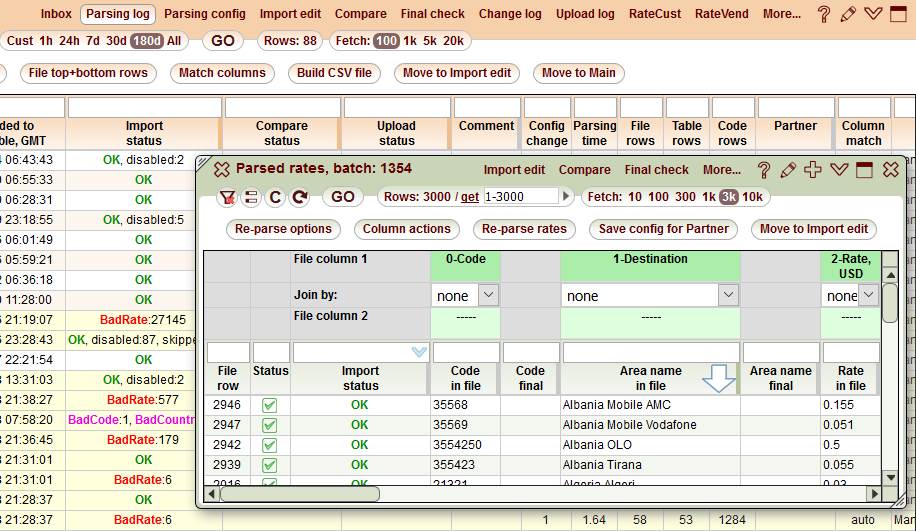Open Final check in Parsed rates panel
This screenshot has width=916, height=531.
click(657, 170)
